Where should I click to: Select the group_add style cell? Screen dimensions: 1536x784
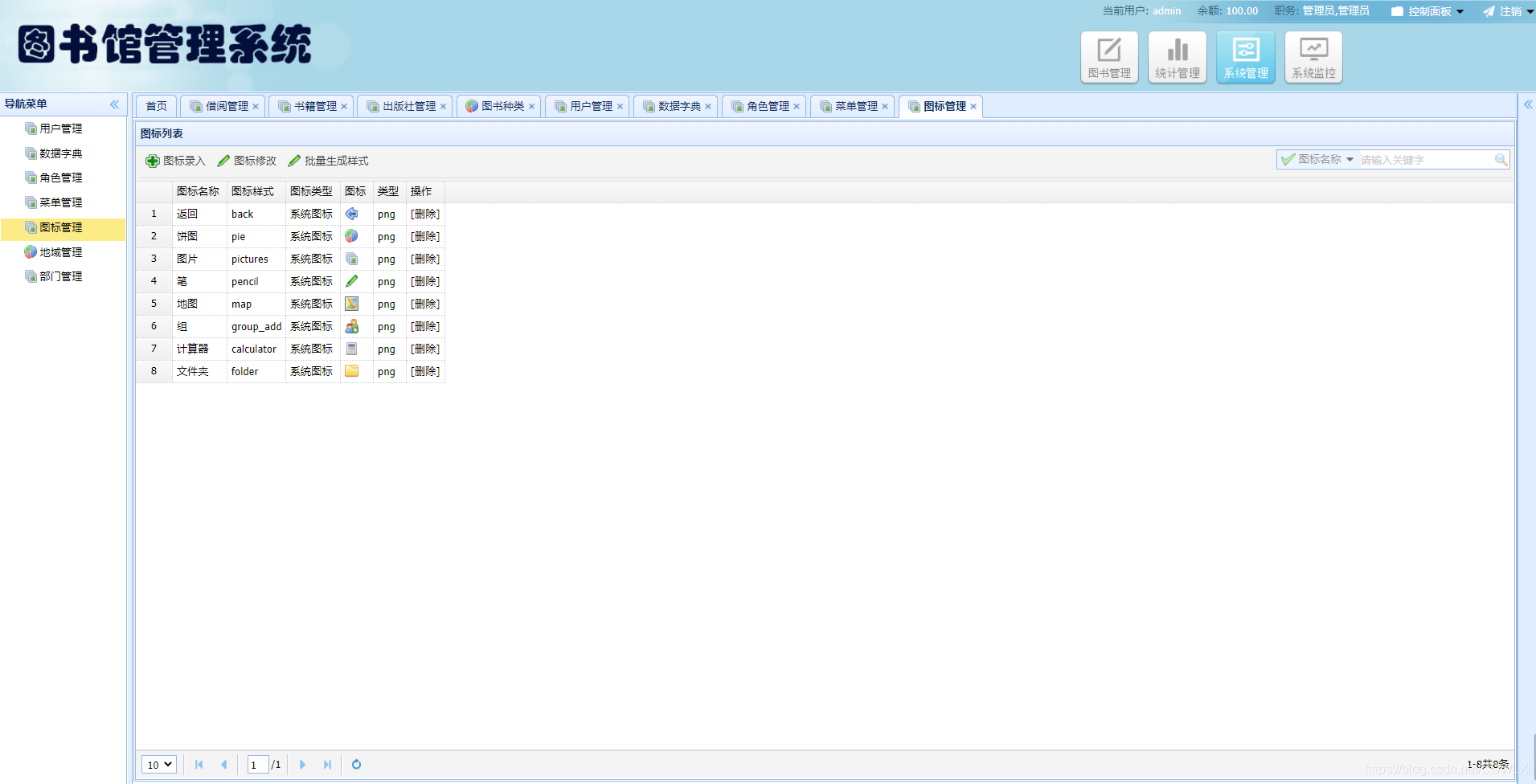click(x=256, y=327)
